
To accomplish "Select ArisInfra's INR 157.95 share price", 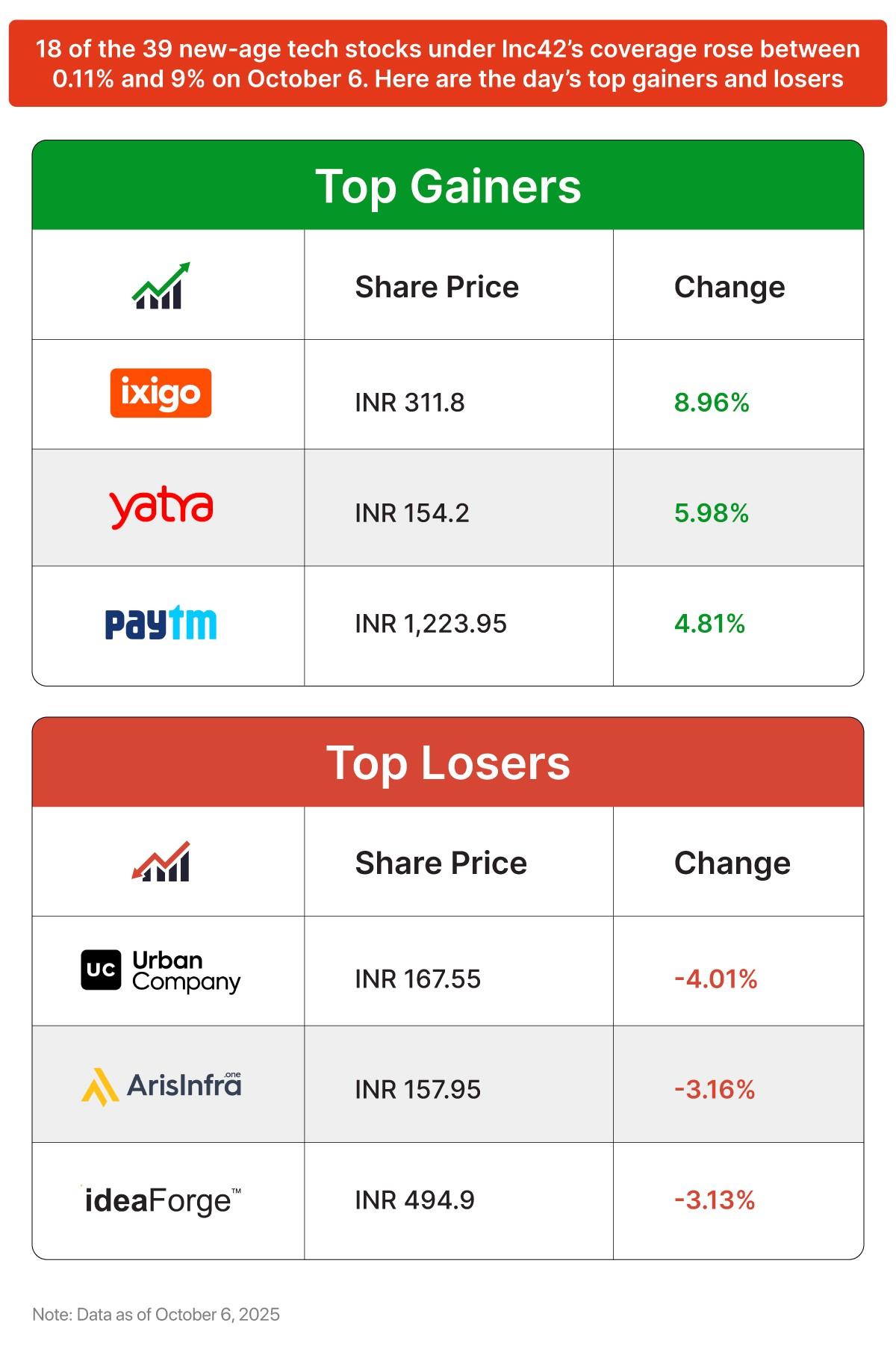I will tap(417, 1089).
